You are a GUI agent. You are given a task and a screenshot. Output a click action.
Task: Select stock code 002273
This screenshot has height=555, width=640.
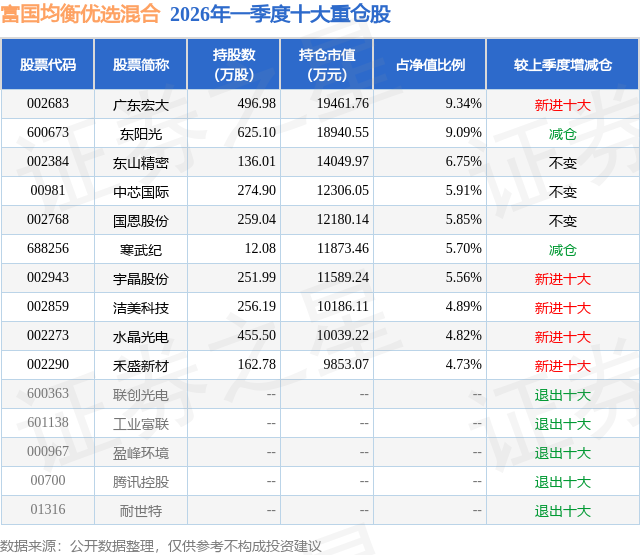(48, 335)
